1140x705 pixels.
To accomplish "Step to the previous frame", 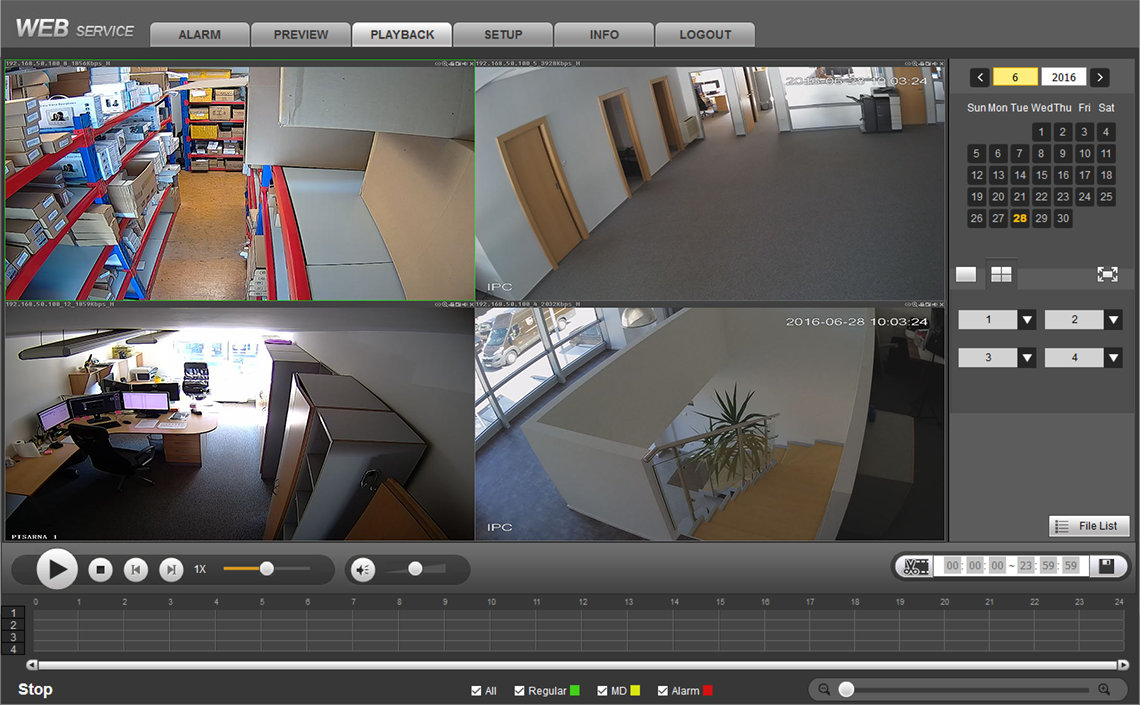I will pyautogui.click(x=136, y=569).
